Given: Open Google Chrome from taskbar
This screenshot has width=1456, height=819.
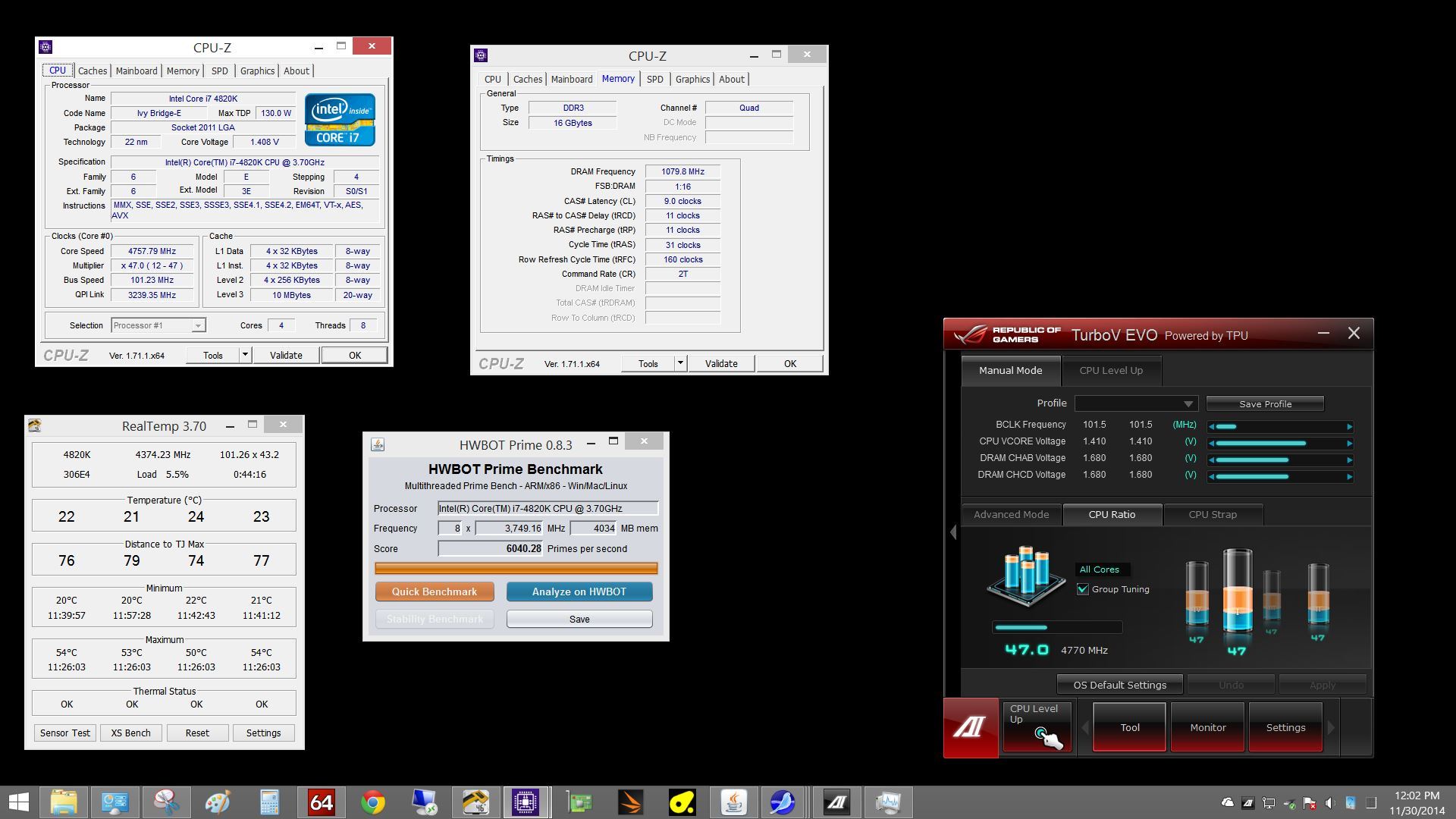Looking at the screenshot, I should point(372,802).
